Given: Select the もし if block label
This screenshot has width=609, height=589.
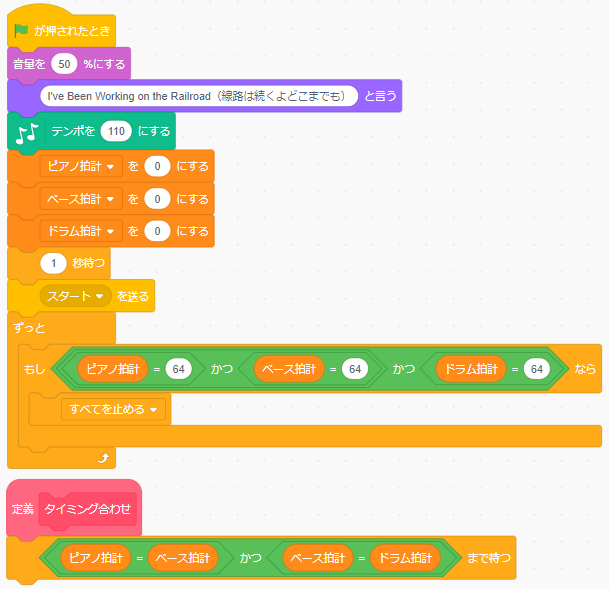Looking at the screenshot, I should [x=34, y=369].
